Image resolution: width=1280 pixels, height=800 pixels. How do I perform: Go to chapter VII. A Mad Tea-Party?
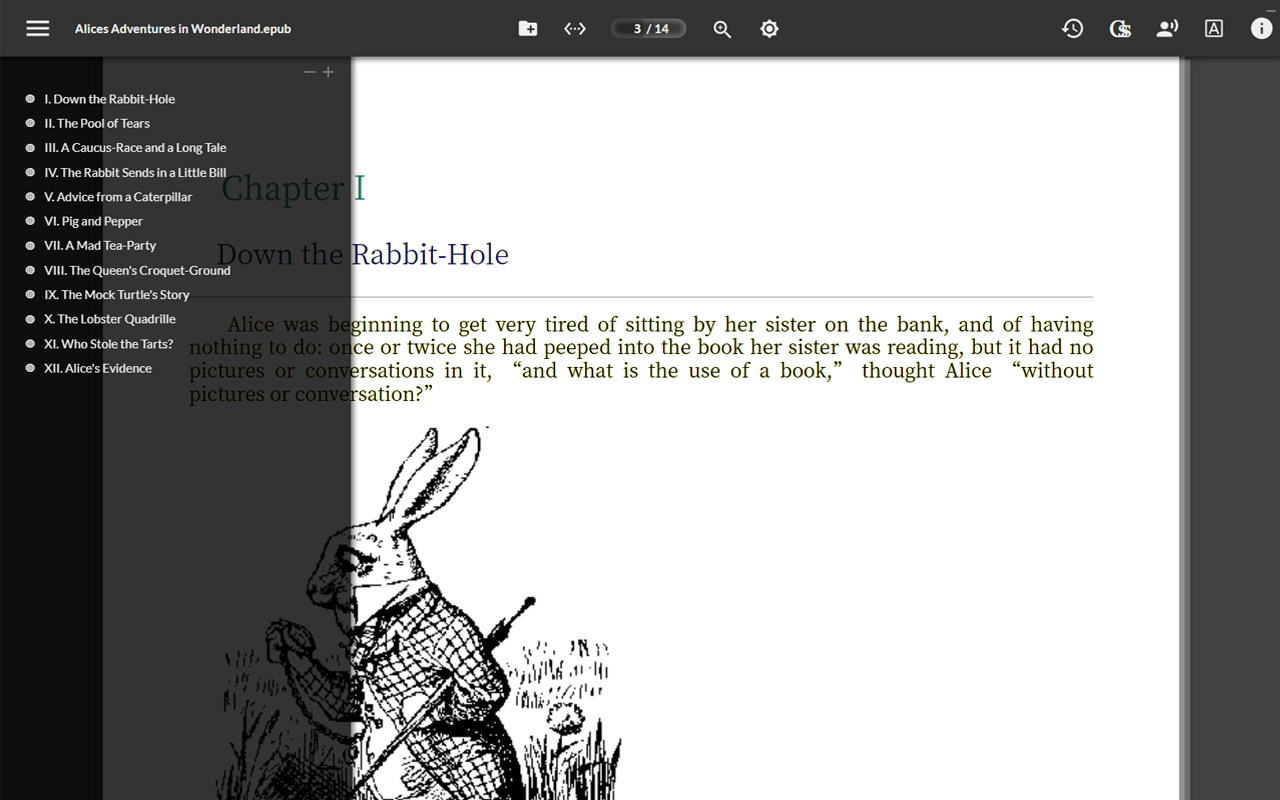pyautogui.click(x=100, y=245)
